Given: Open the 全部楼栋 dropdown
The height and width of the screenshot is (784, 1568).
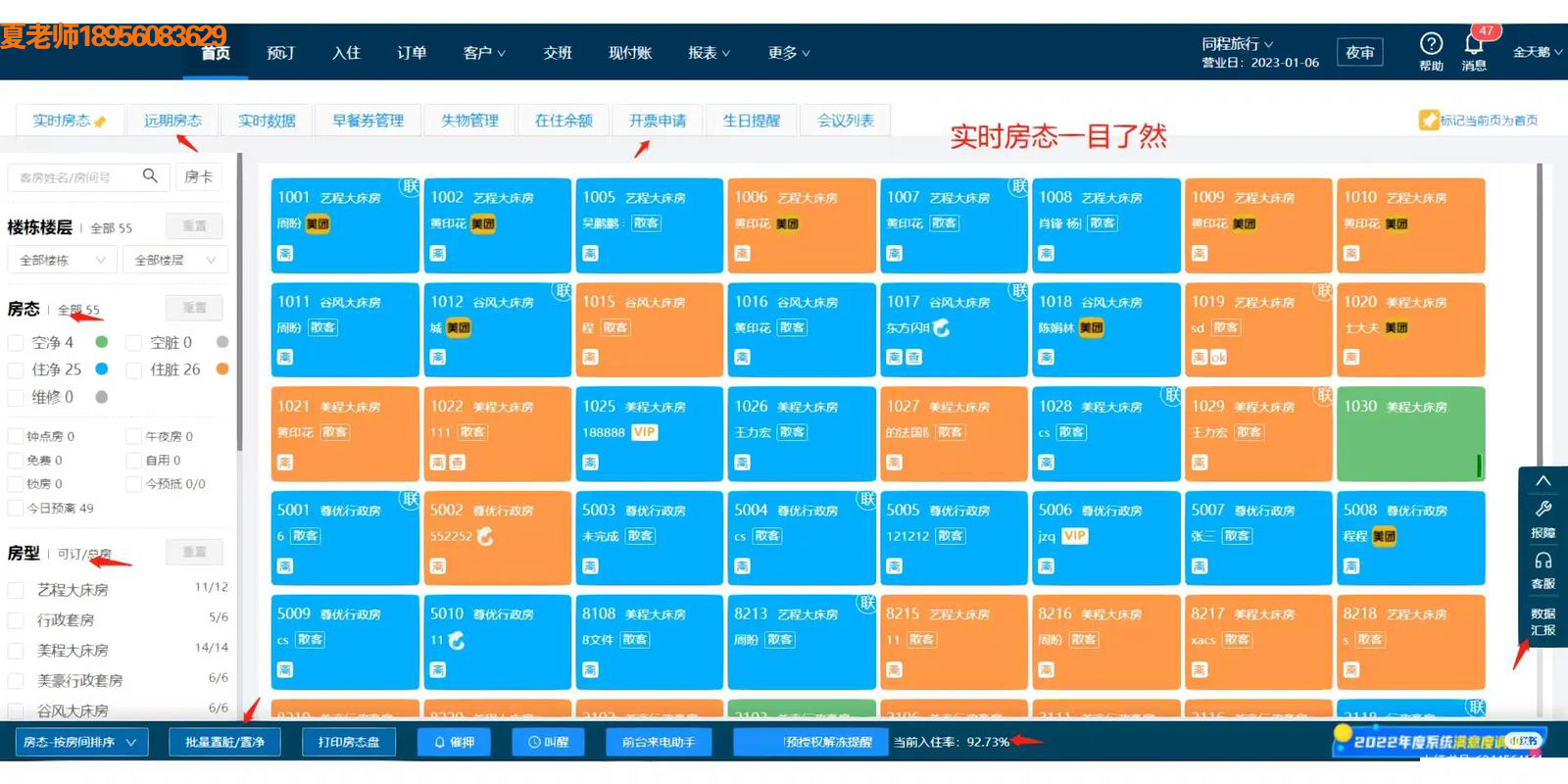Looking at the screenshot, I should pyautogui.click(x=63, y=260).
